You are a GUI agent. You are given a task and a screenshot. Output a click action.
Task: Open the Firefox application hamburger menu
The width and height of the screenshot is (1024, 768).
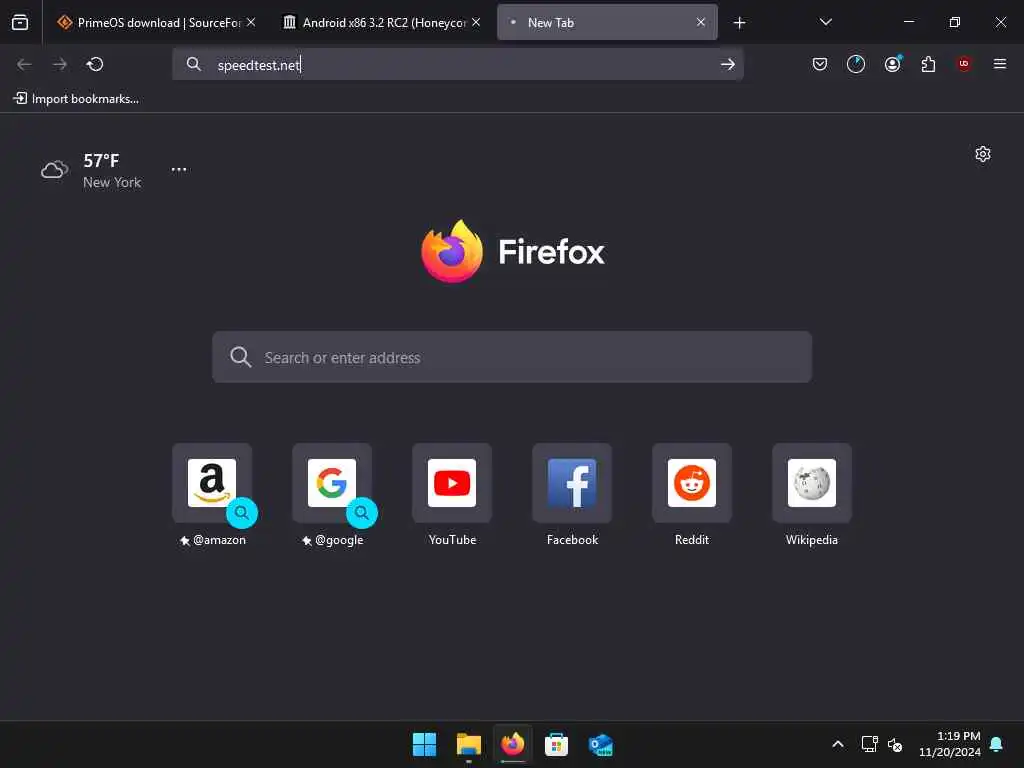(x=1000, y=64)
